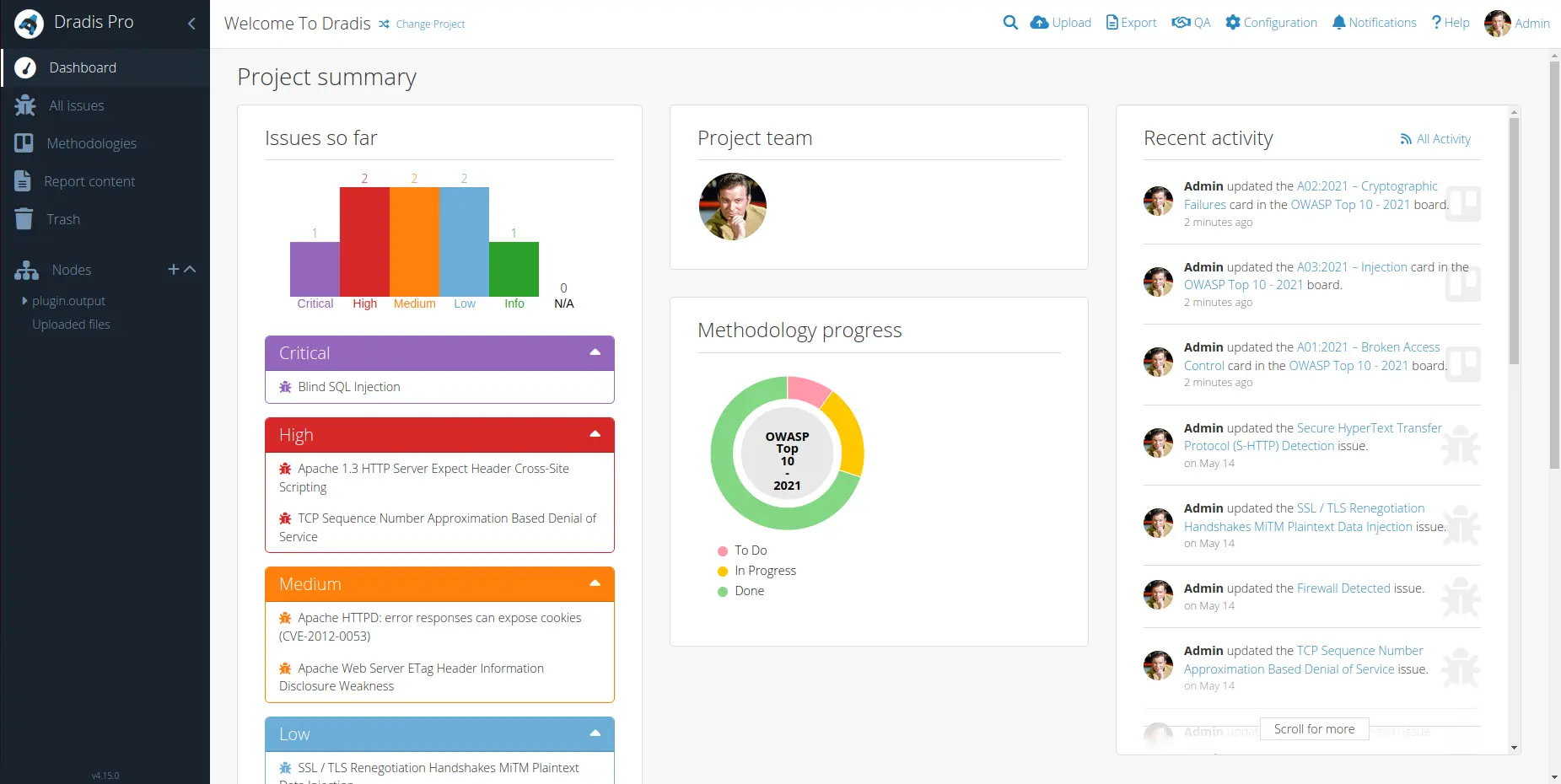This screenshot has width=1561, height=784.
Task: Click the Recent activity scroll down arrow
Action: [1515, 748]
